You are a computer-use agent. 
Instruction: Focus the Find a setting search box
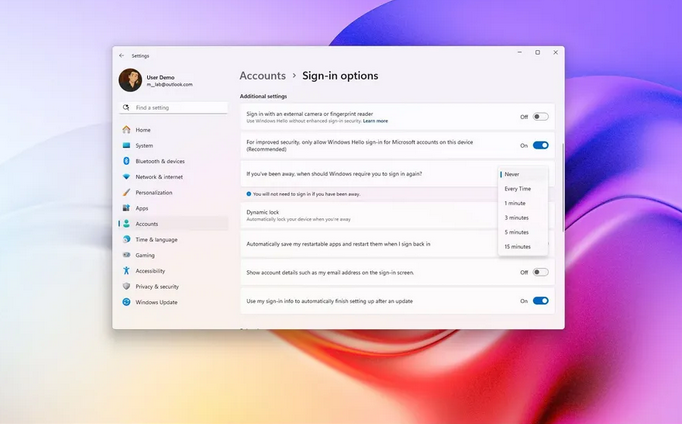click(x=173, y=107)
